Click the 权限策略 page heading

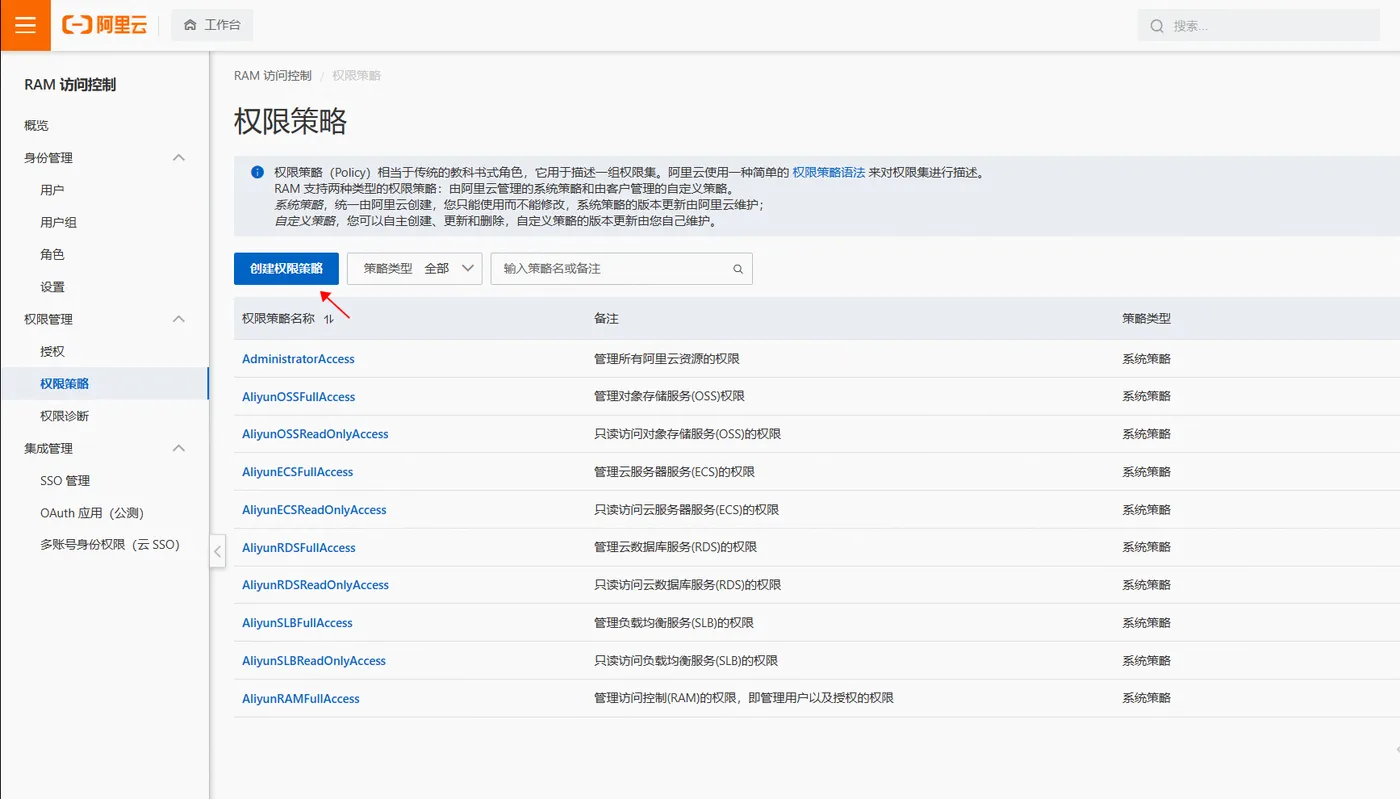click(x=290, y=122)
